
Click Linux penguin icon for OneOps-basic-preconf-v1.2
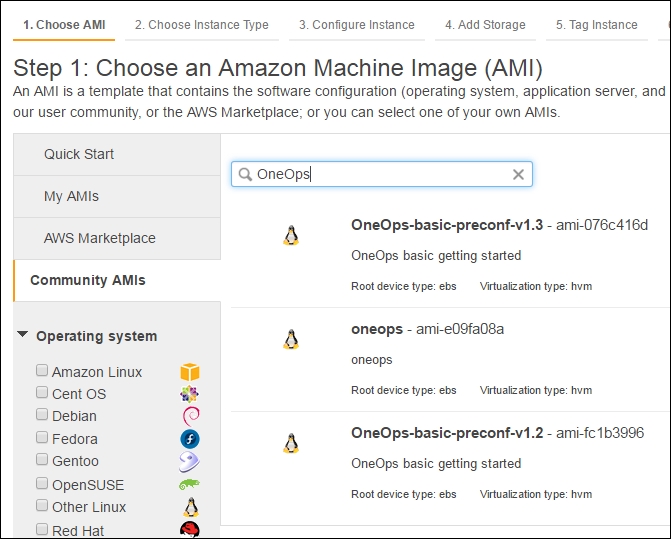point(291,443)
